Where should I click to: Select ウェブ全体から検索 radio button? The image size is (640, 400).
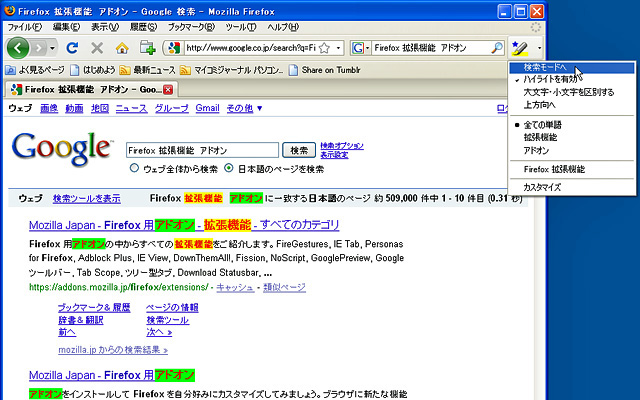pos(134,168)
